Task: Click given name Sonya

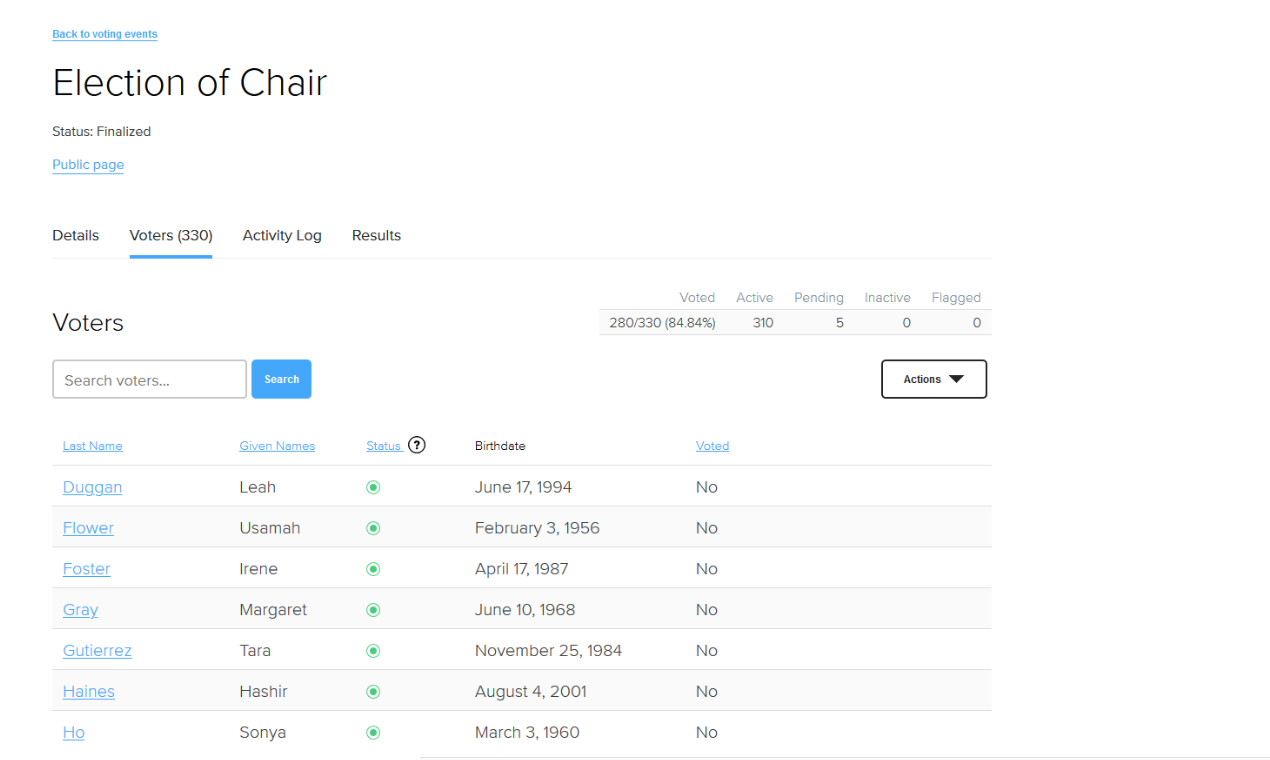Action: (x=263, y=733)
